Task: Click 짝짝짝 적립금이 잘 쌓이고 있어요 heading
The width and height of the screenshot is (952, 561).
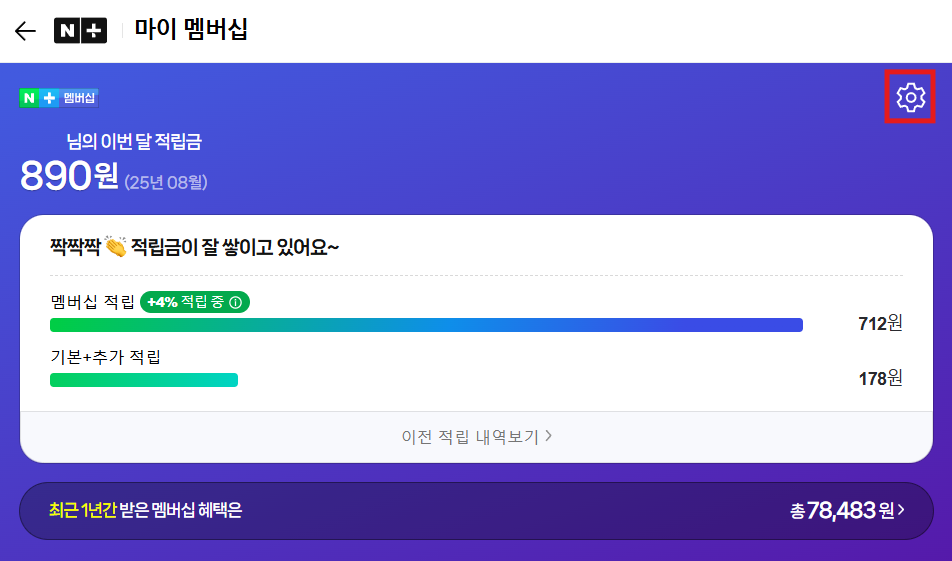Action: [194, 247]
